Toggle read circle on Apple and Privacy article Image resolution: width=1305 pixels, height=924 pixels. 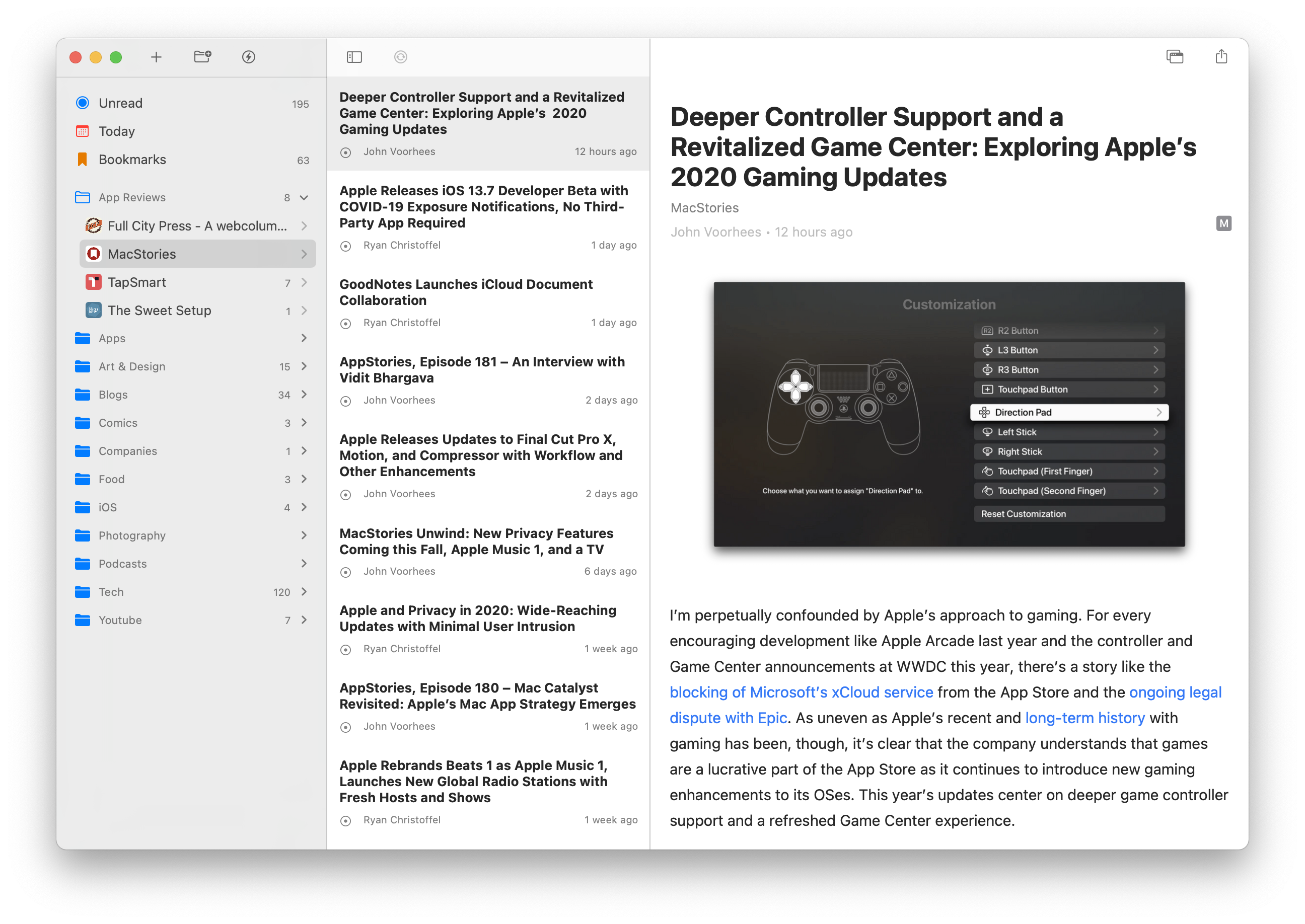tap(345, 650)
